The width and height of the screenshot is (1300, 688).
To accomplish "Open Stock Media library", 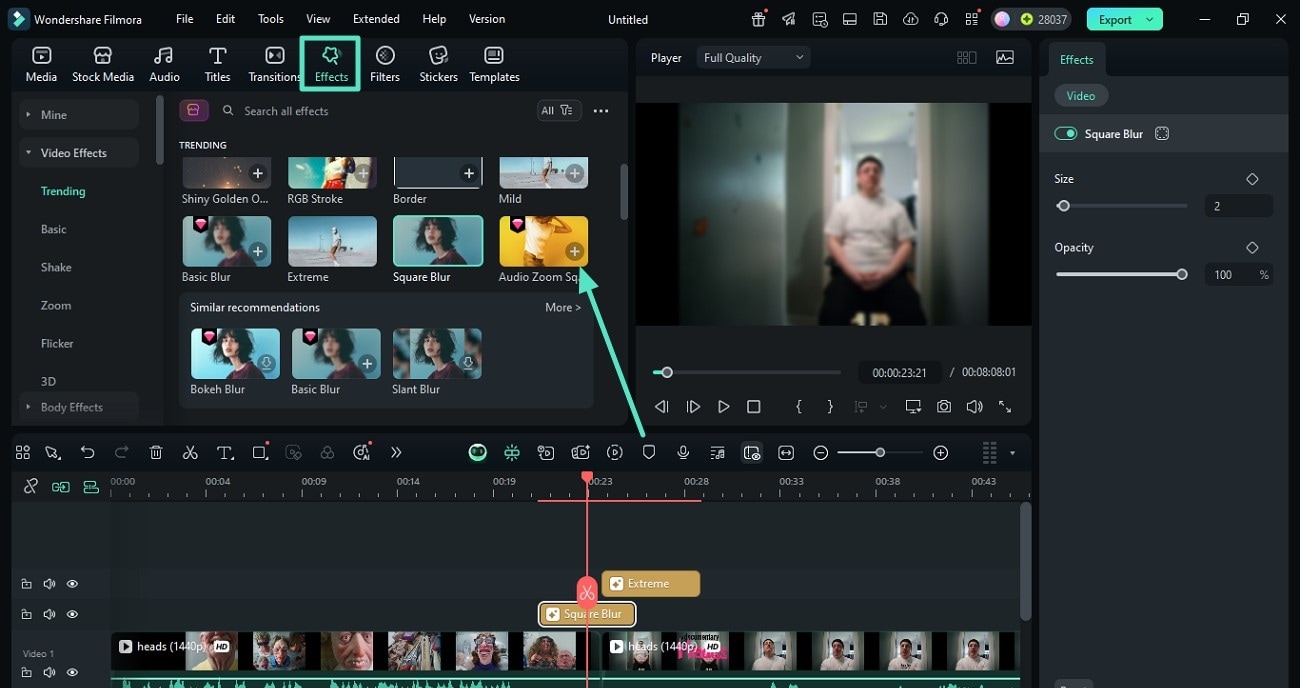I will tap(102, 65).
